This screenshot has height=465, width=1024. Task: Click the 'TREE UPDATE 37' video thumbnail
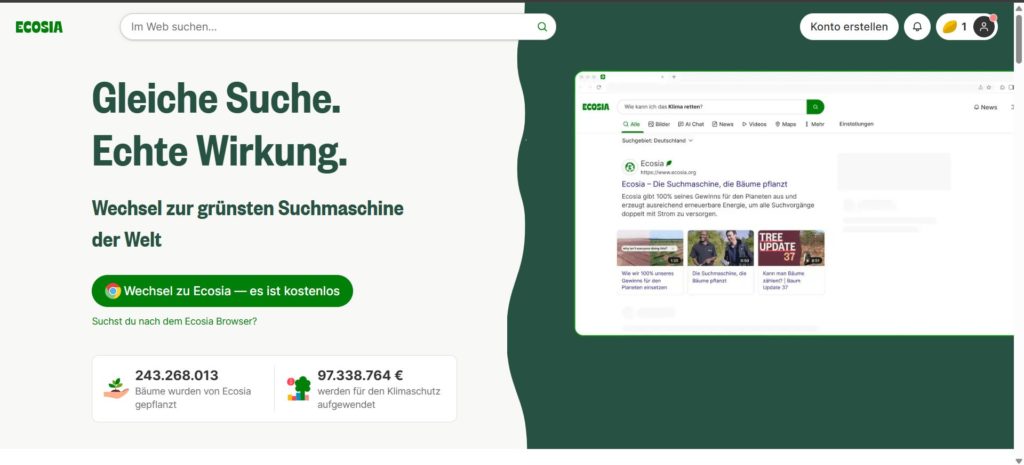791,248
